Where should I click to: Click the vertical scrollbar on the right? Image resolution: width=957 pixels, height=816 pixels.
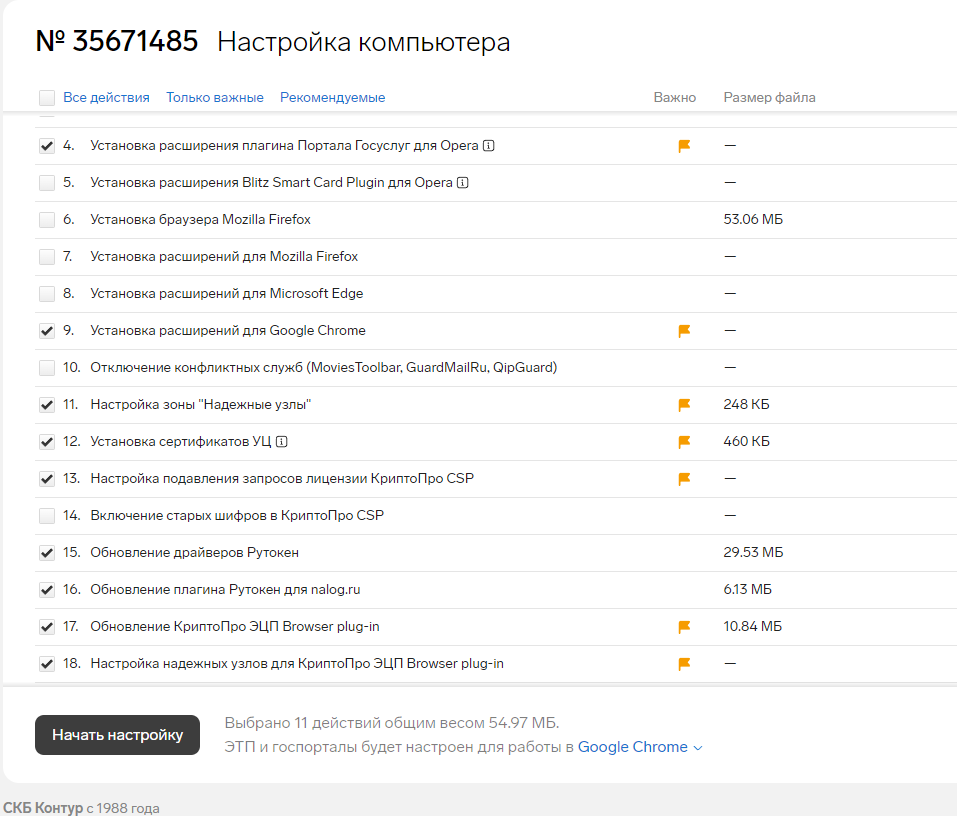(x=951, y=400)
